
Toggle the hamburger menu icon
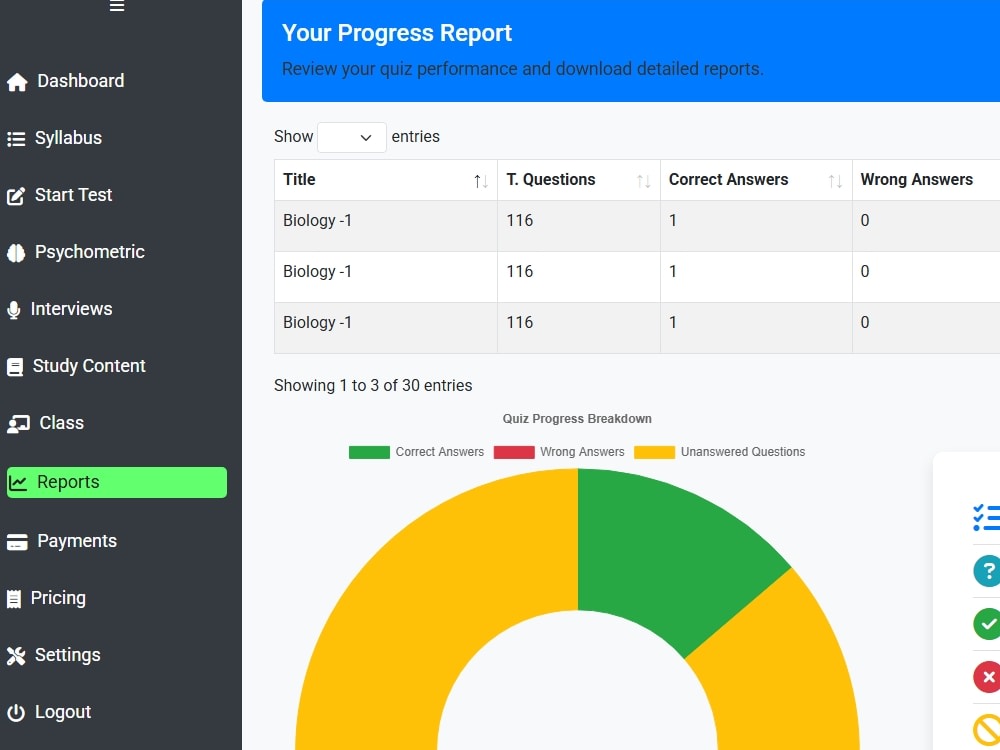(x=117, y=6)
